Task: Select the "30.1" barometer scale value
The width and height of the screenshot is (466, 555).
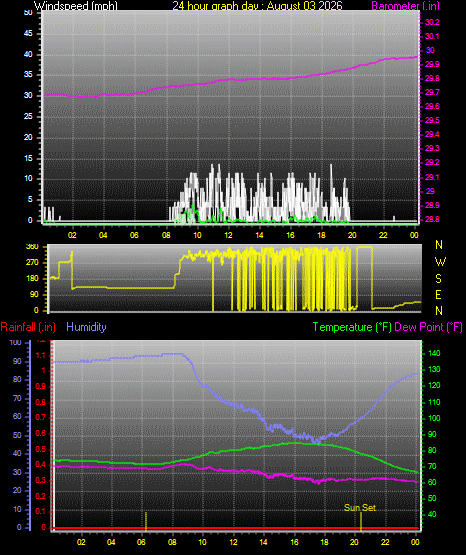Action: pos(432,36)
